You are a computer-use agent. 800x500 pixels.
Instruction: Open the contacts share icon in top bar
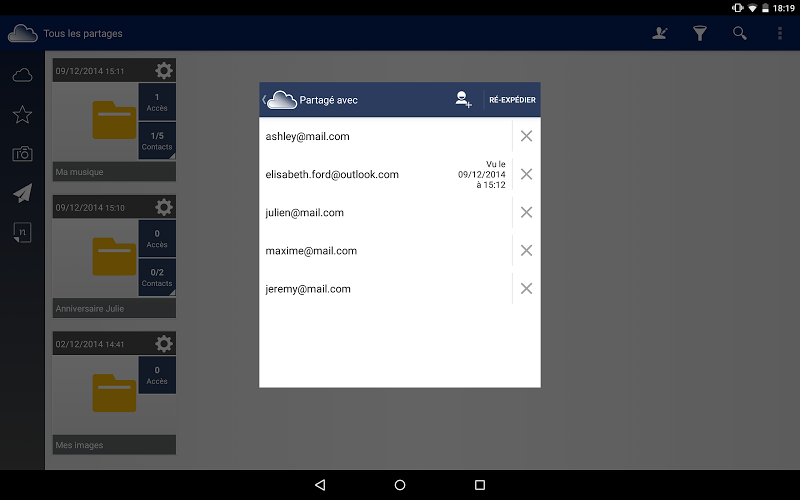tap(660, 34)
